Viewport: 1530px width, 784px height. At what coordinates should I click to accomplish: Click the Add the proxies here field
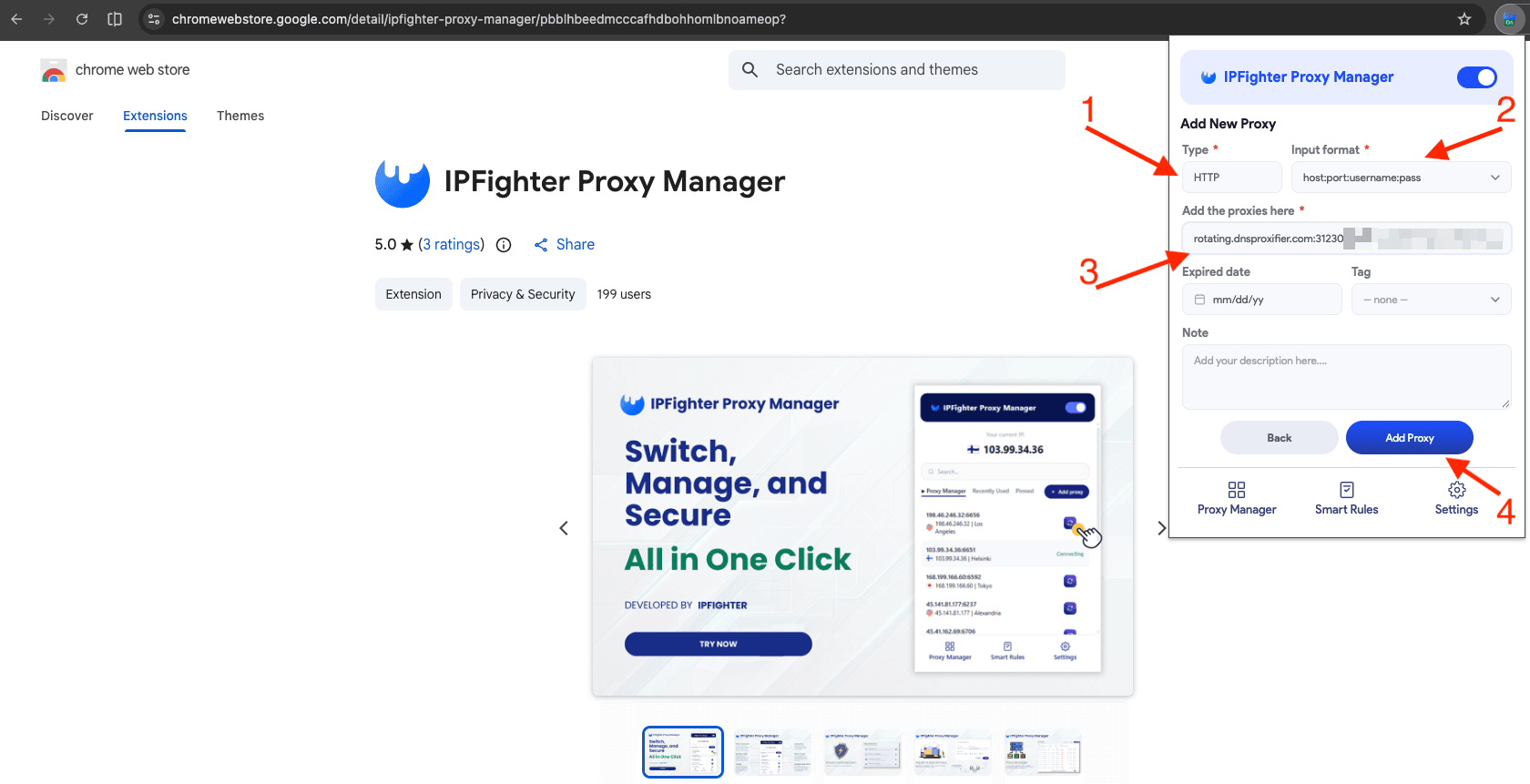pos(1347,239)
